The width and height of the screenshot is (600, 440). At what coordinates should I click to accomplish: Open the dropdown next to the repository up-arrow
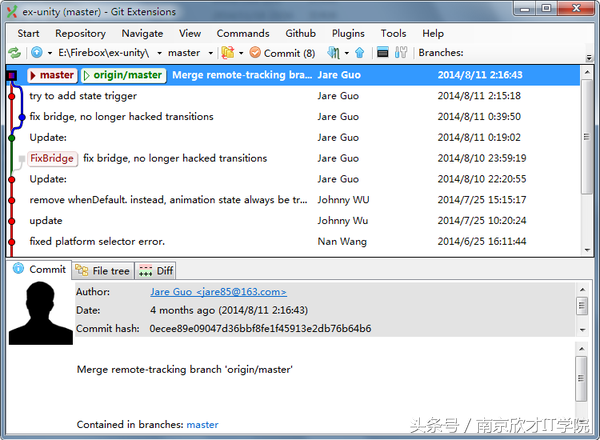coord(50,53)
